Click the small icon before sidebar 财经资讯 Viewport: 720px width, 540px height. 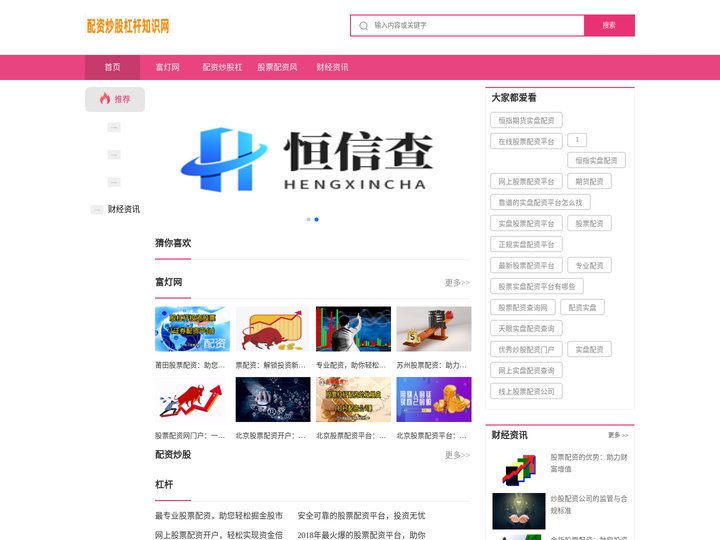97,210
